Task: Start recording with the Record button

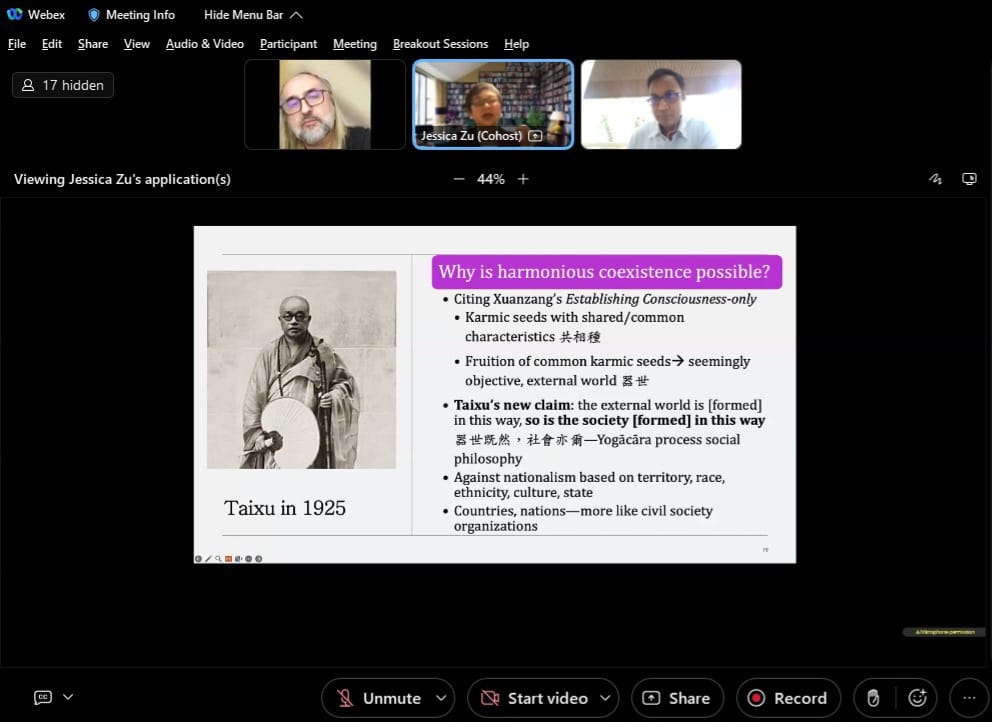Action: point(788,698)
